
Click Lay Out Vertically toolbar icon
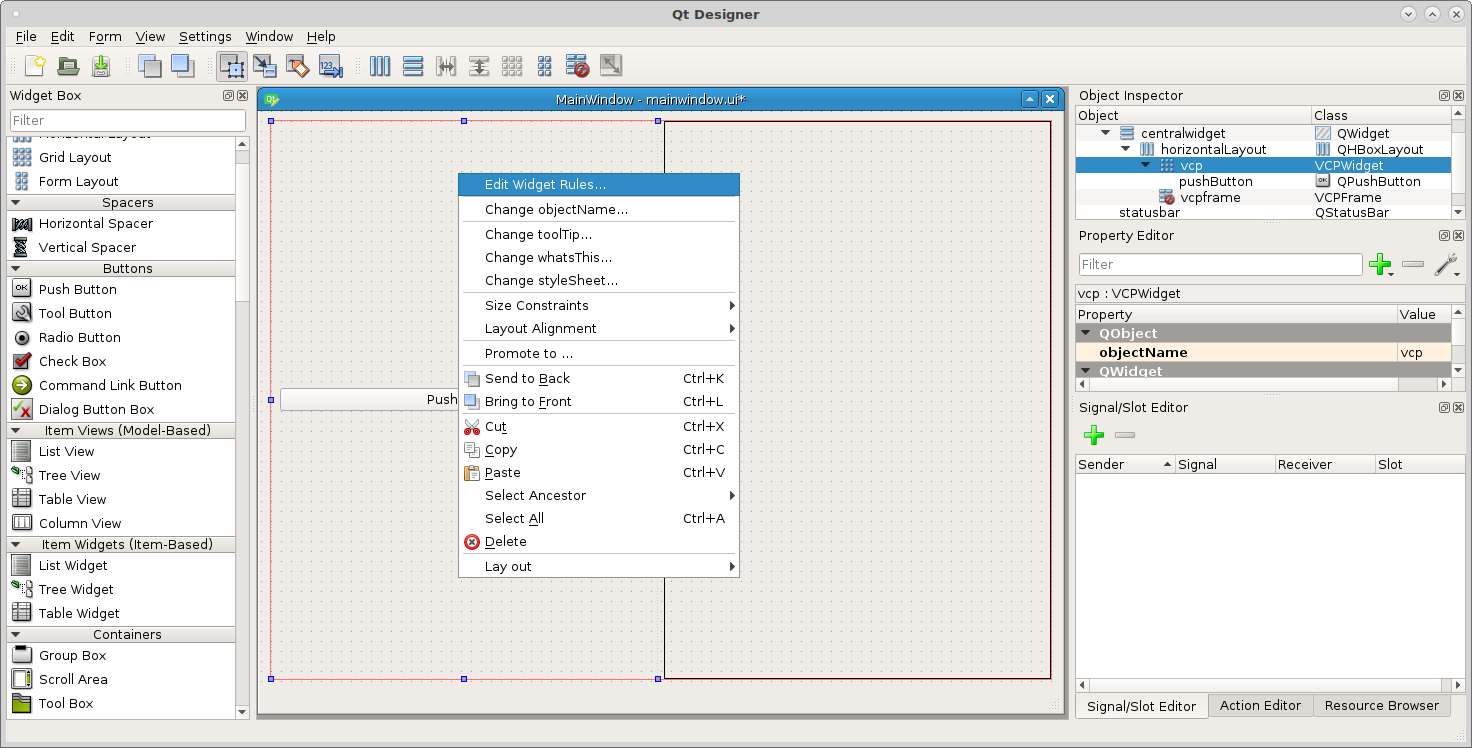(413, 66)
